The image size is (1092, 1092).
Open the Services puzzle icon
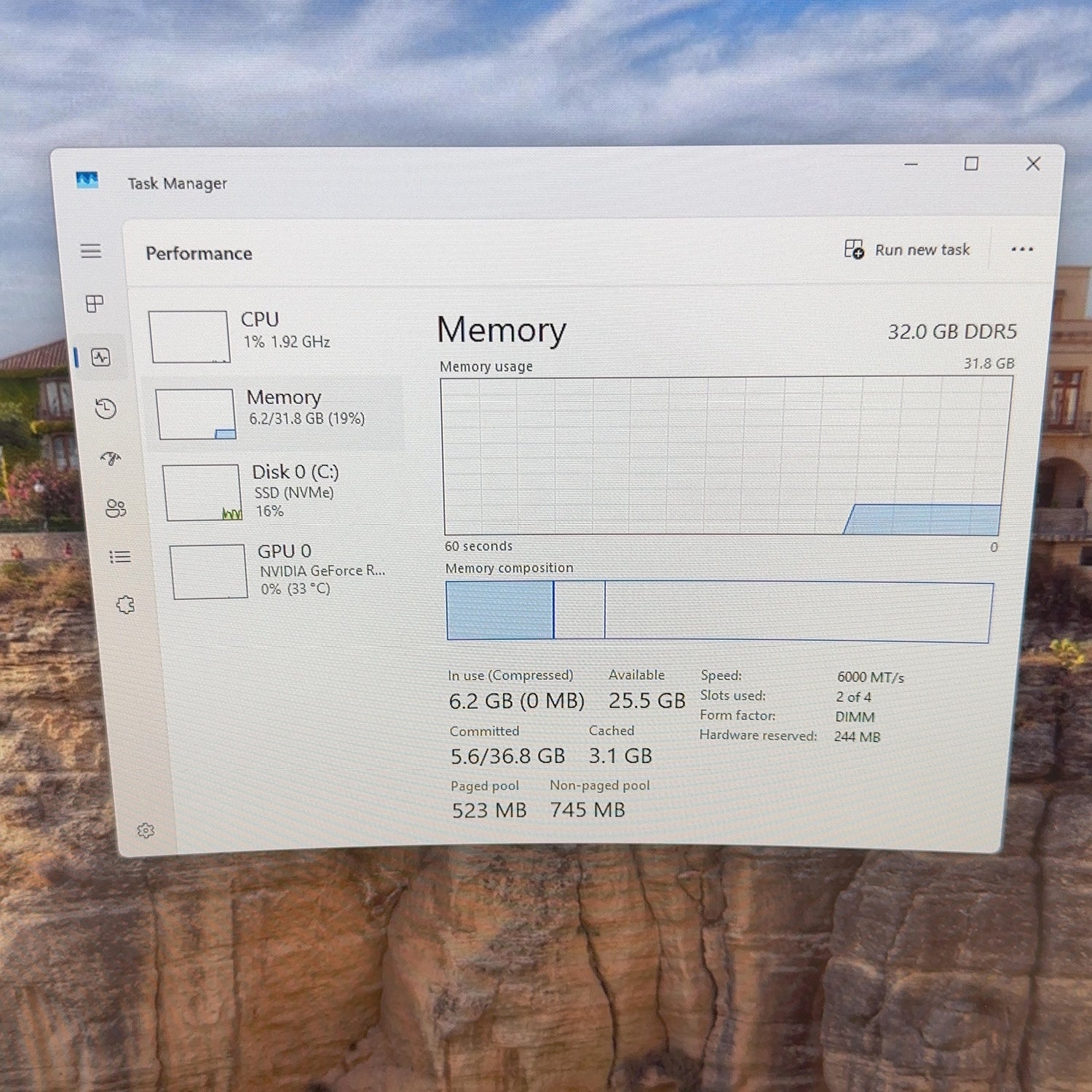126,604
